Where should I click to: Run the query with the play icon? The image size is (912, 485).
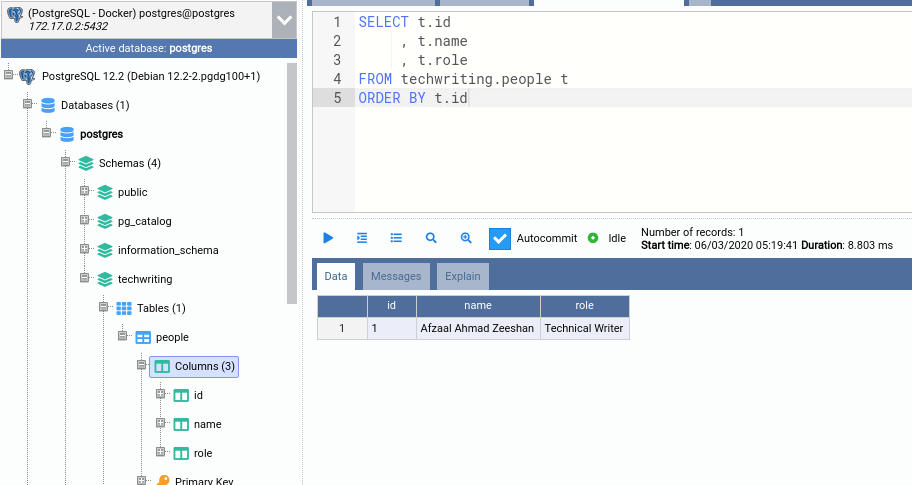click(x=328, y=238)
